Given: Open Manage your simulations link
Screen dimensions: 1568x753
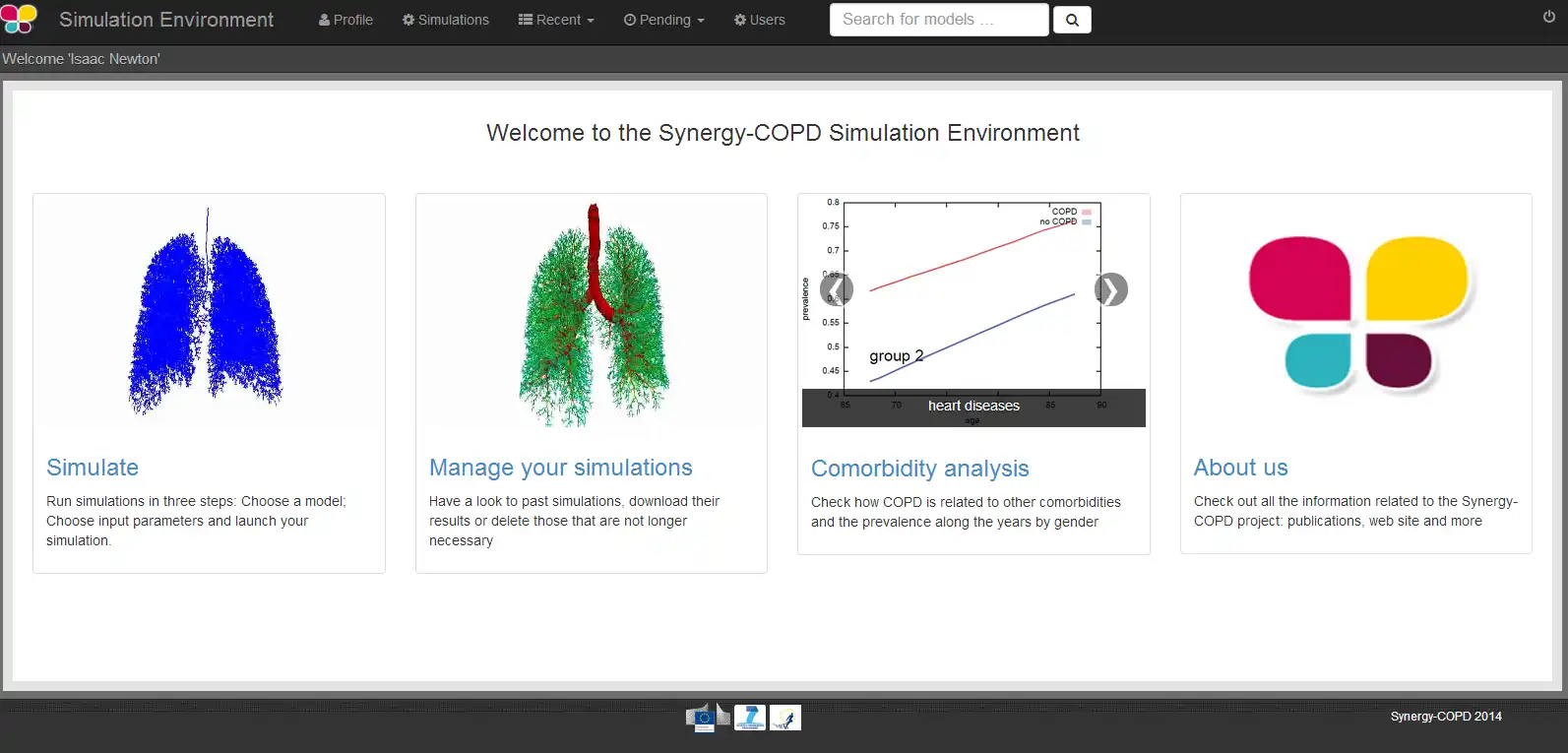Looking at the screenshot, I should [x=561, y=468].
